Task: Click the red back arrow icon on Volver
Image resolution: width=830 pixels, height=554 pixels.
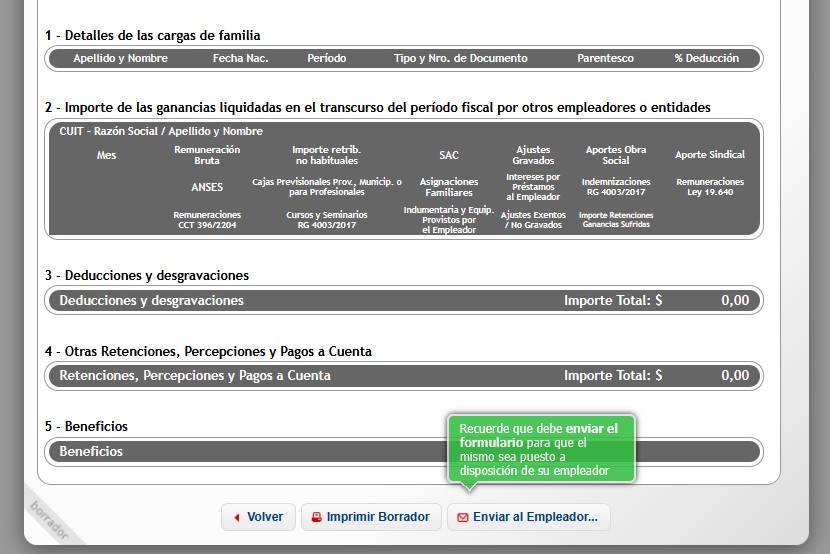Action: click(x=237, y=517)
